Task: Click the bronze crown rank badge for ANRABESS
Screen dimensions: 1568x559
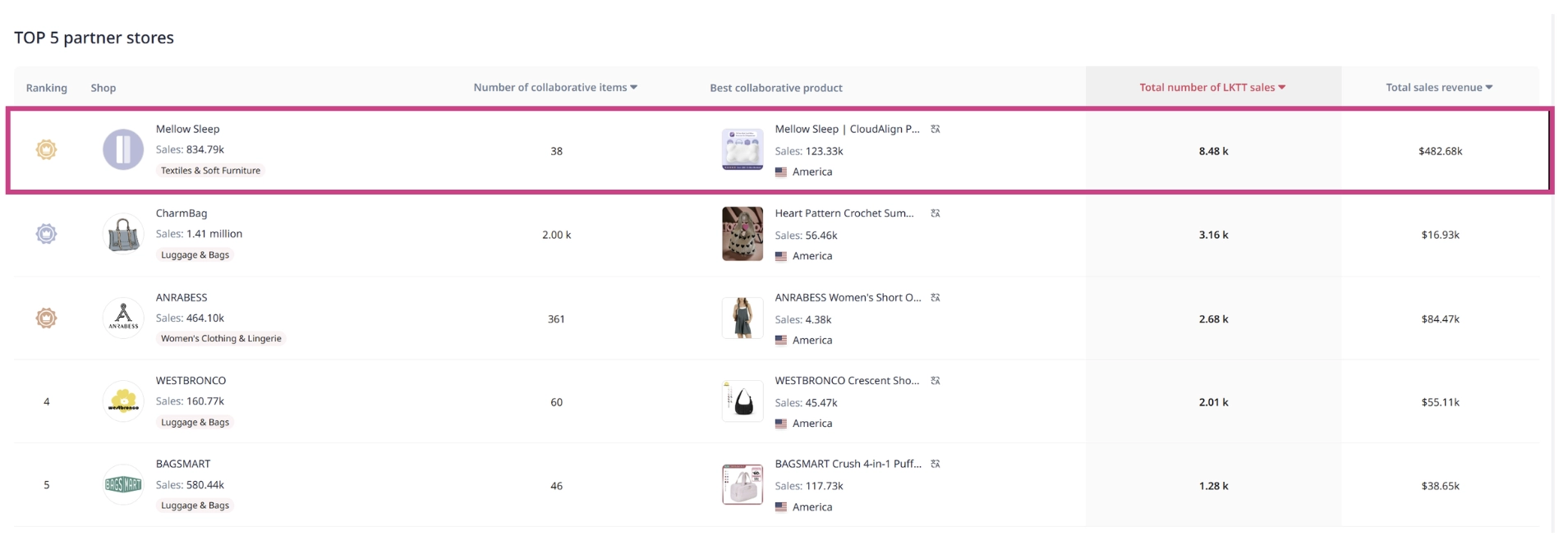Action: click(46, 318)
